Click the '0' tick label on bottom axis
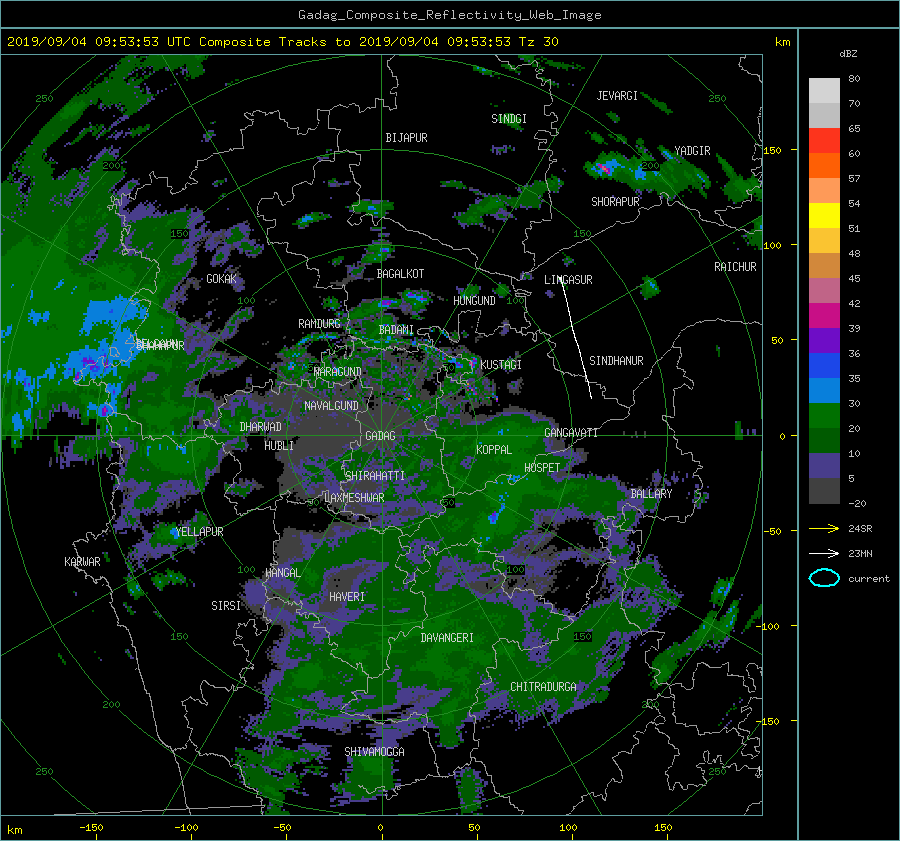The width and height of the screenshot is (900, 841). coord(381,828)
